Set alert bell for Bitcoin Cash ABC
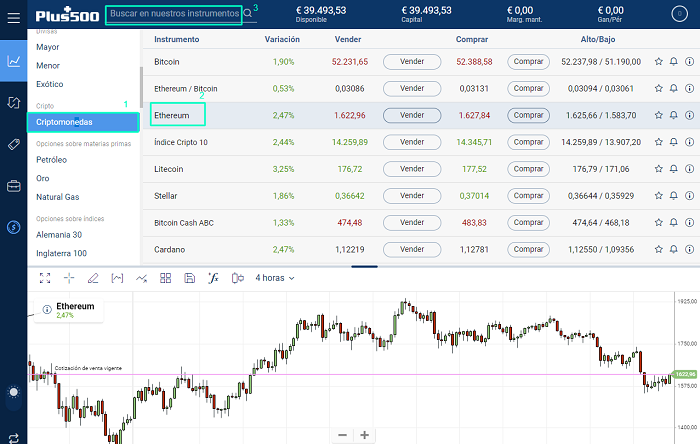Viewport: 700px width, 444px height. [x=674, y=222]
